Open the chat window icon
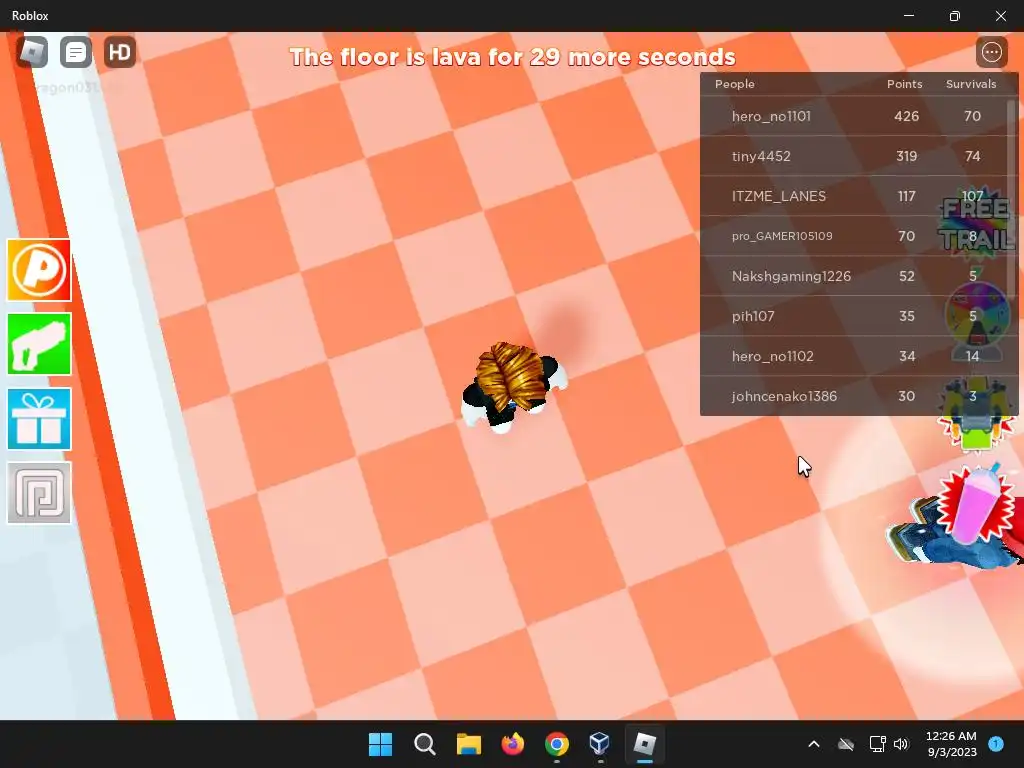The height and width of the screenshot is (768, 1024). [76, 52]
